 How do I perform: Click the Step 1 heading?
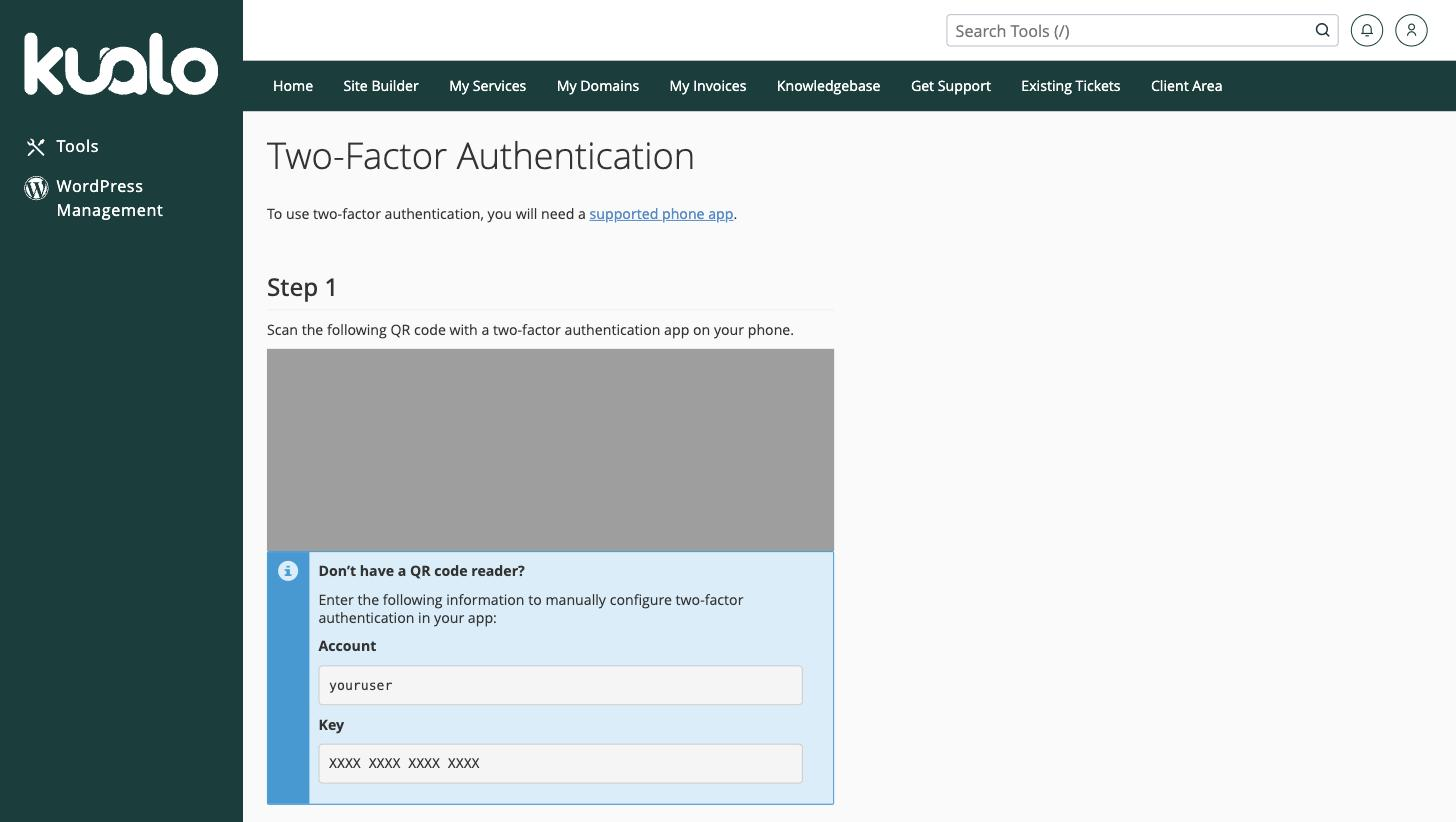(302, 288)
